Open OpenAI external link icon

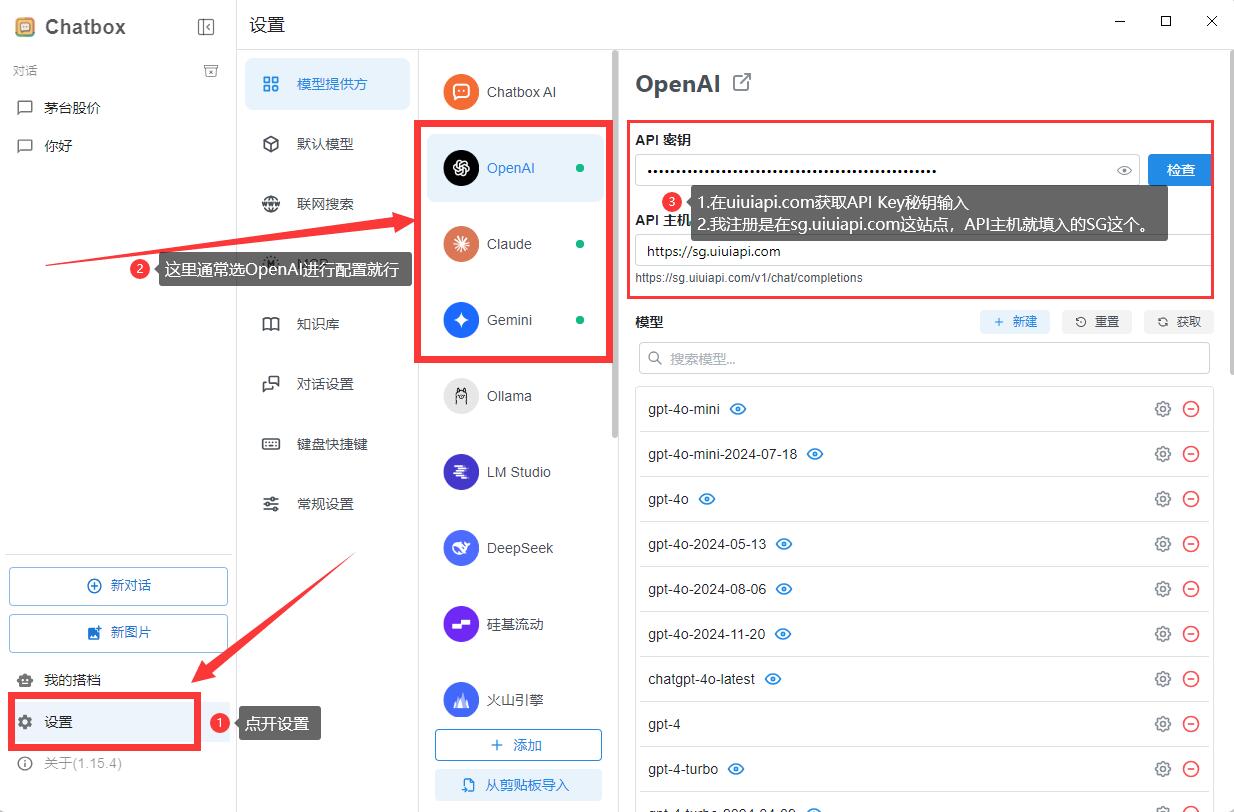click(x=742, y=83)
